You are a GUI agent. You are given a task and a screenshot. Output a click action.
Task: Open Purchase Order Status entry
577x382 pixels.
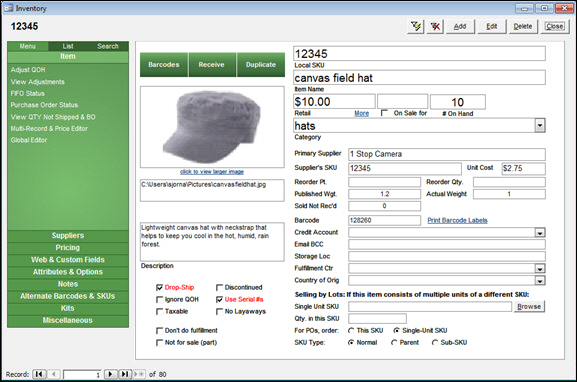[44, 105]
